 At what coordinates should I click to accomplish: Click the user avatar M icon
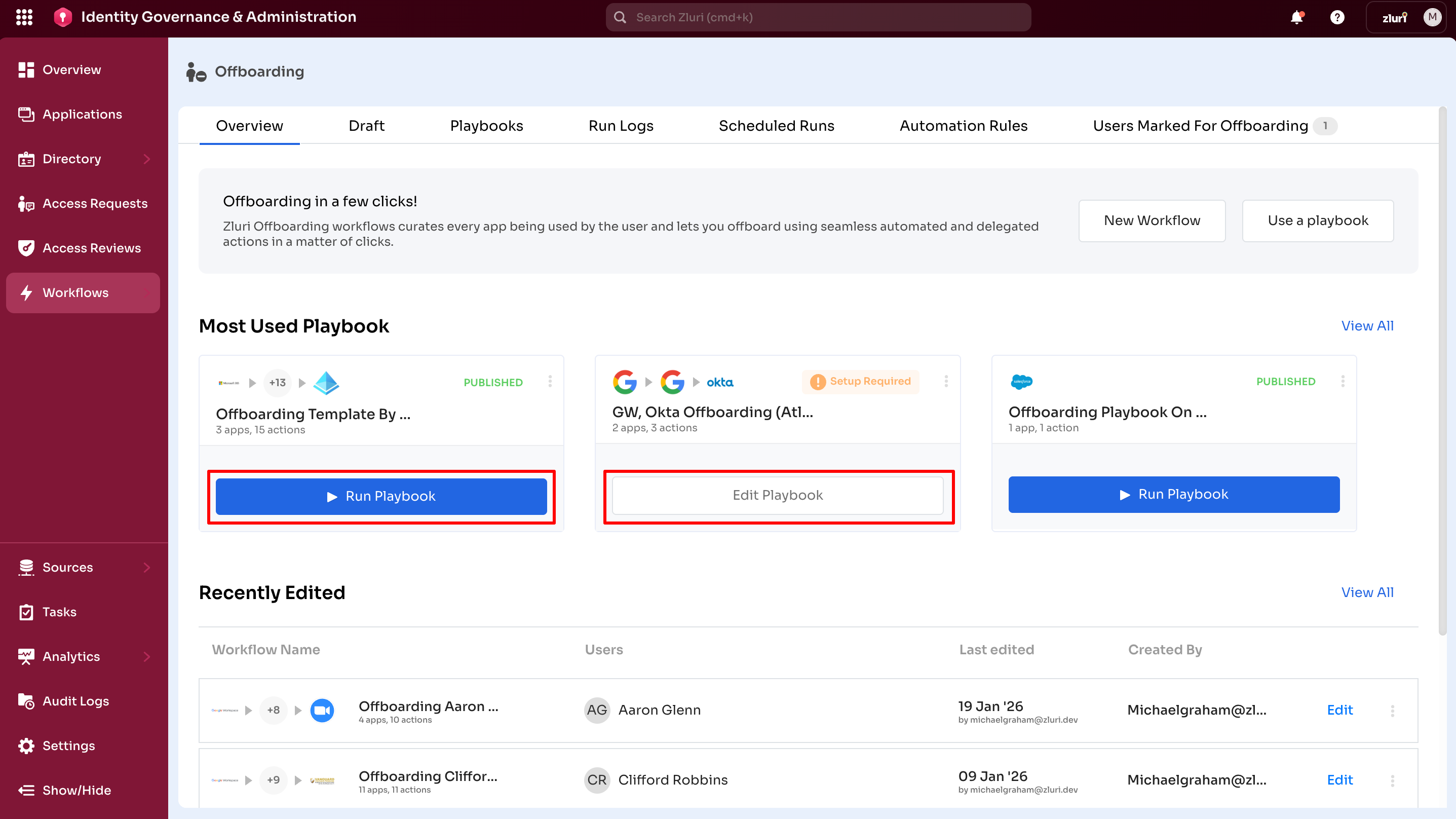coord(1432,17)
